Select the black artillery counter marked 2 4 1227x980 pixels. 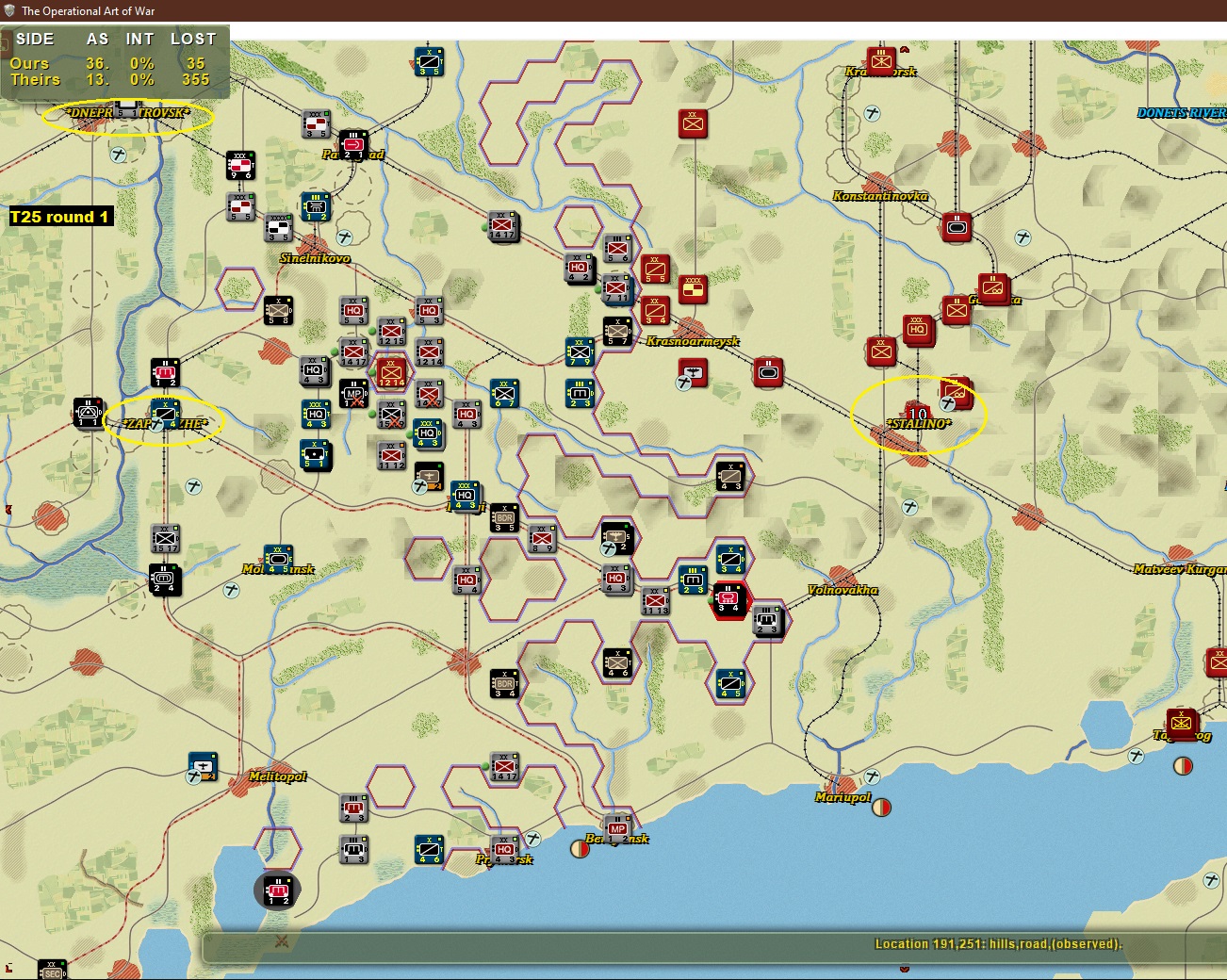pos(163,579)
